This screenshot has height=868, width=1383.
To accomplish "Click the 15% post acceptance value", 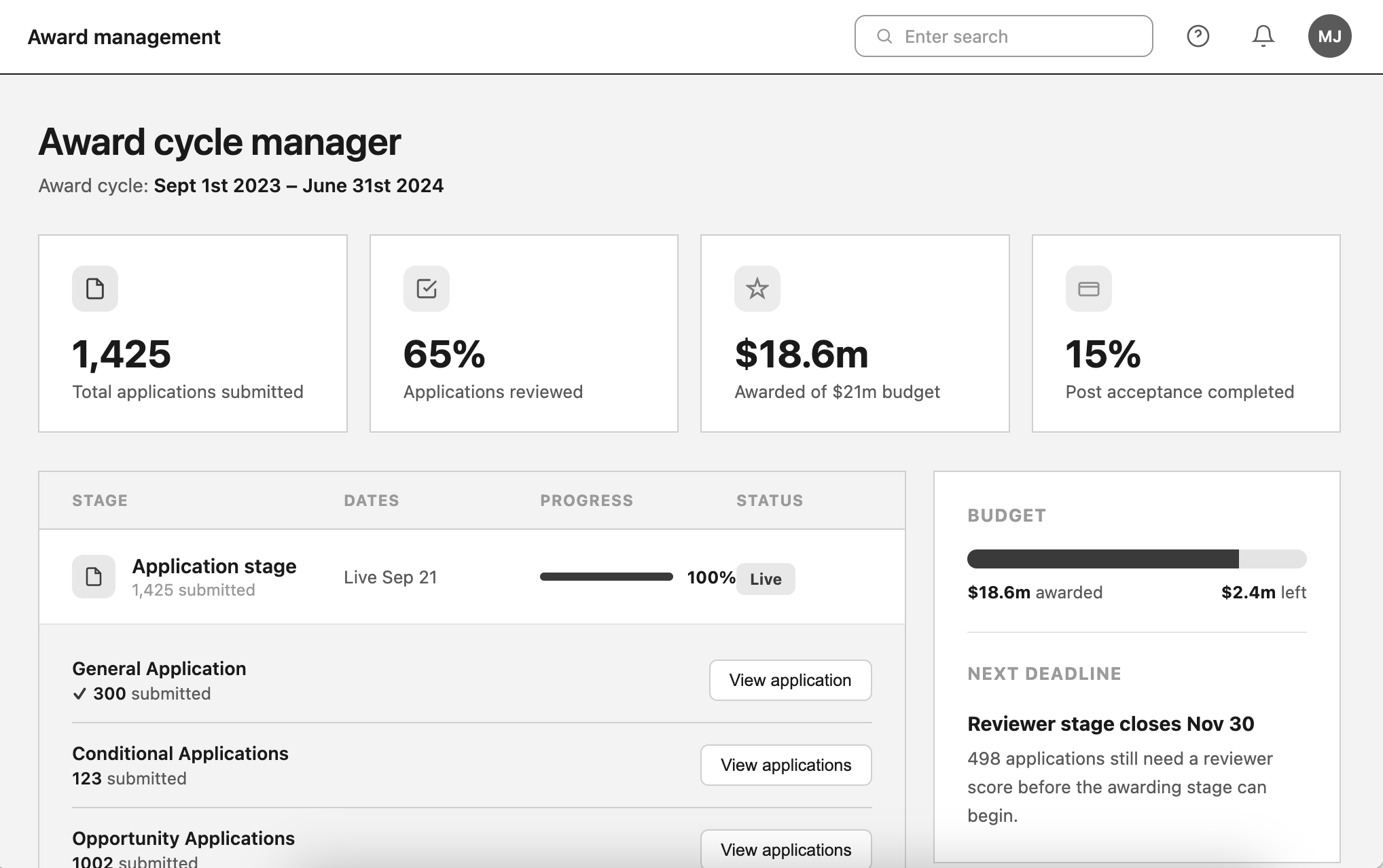I will [1103, 354].
